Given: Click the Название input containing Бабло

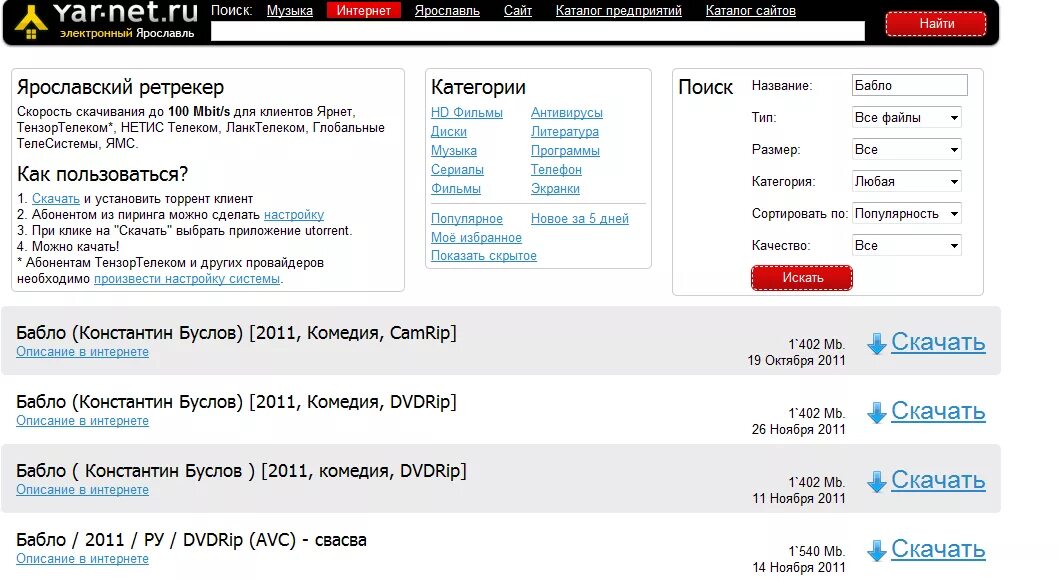Looking at the screenshot, I should pyautogui.click(x=910, y=85).
